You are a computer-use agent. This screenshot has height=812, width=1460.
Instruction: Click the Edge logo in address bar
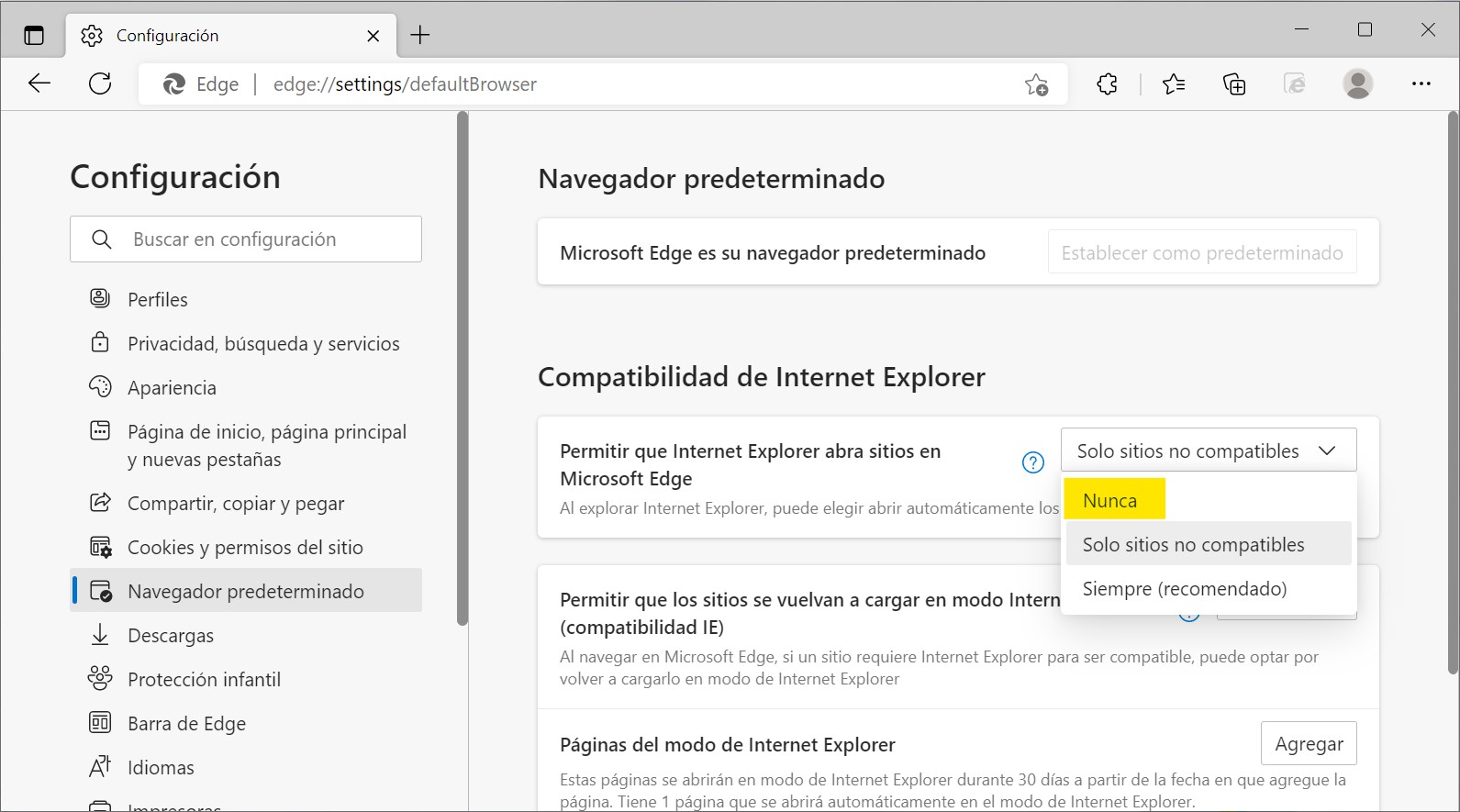click(174, 84)
